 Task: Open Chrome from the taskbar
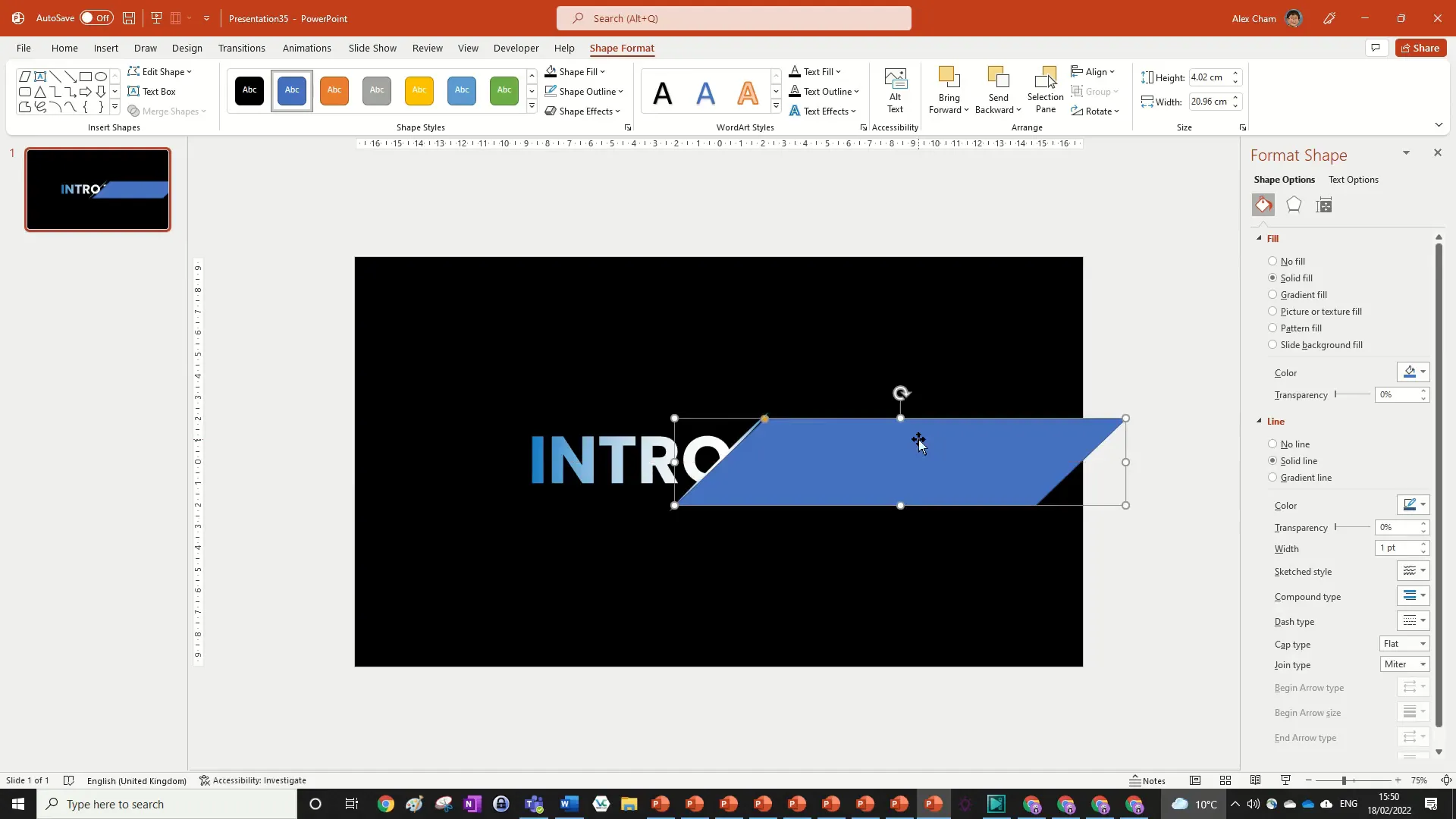[x=386, y=804]
